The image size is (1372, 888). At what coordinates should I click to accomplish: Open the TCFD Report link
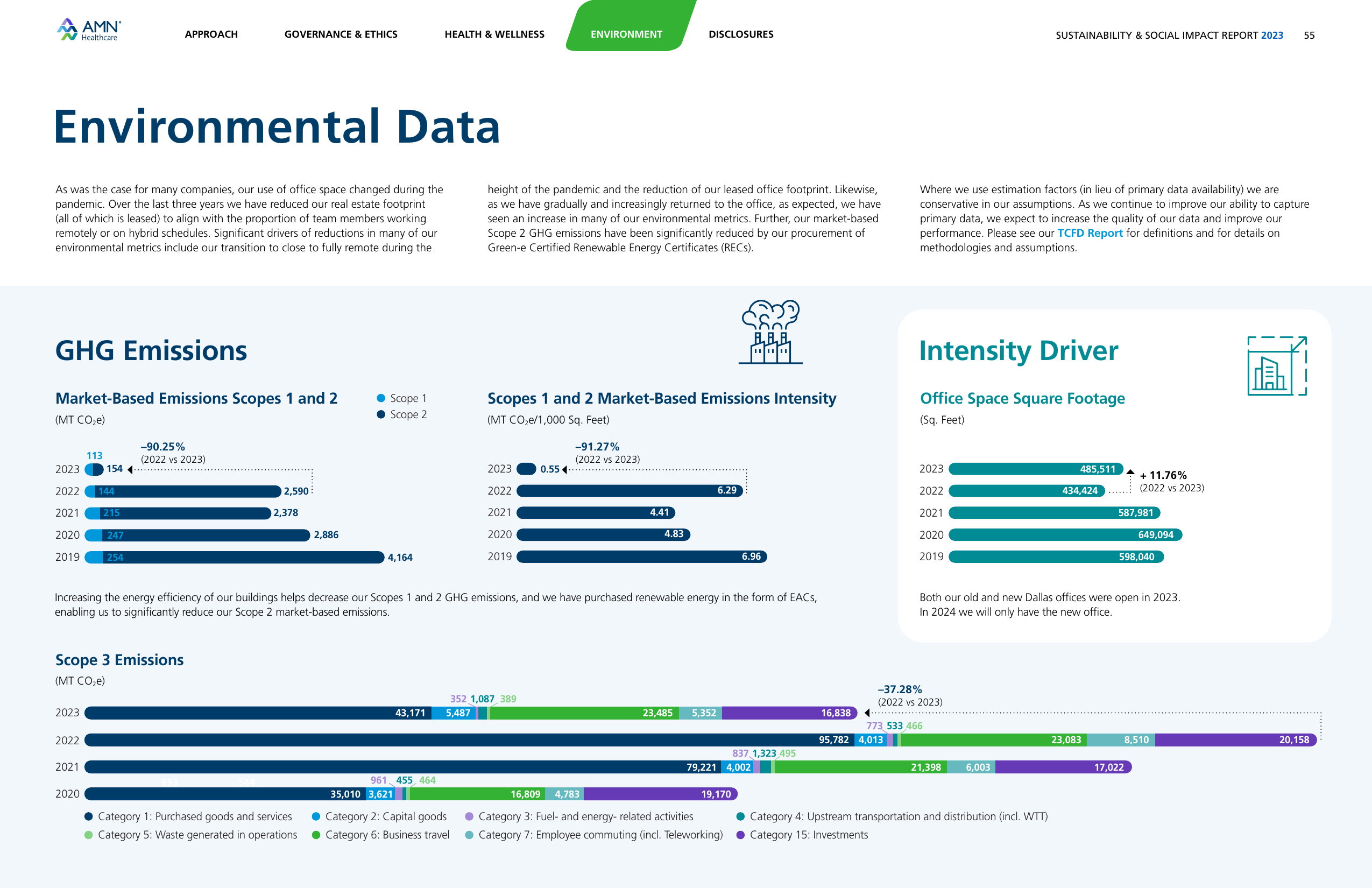1090,233
